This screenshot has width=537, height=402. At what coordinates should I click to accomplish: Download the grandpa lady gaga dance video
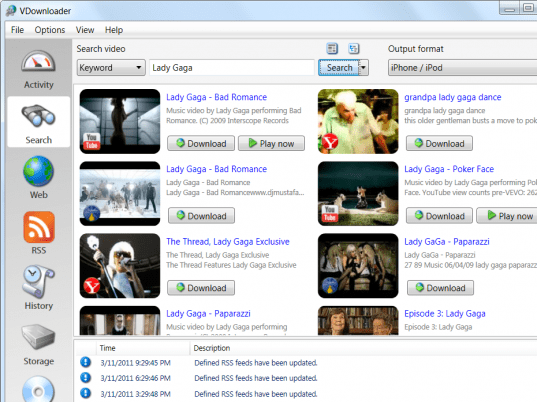[439, 143]
